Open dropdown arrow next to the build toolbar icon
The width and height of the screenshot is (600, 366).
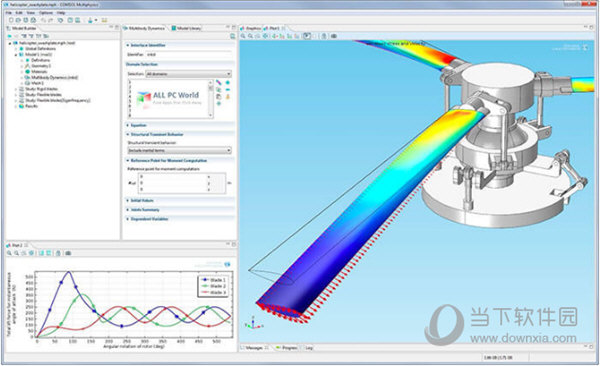click(x=96, y=20)
